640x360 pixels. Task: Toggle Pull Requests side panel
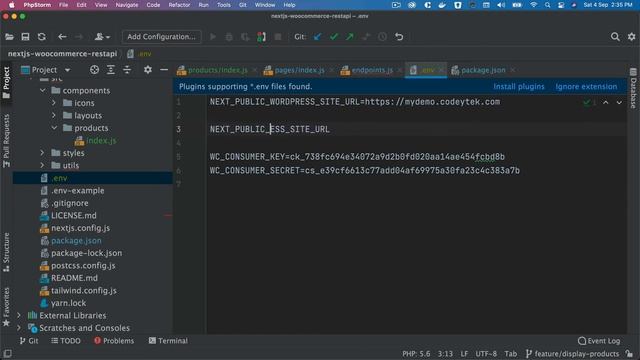pyautogui.click(x=6, y=141)
